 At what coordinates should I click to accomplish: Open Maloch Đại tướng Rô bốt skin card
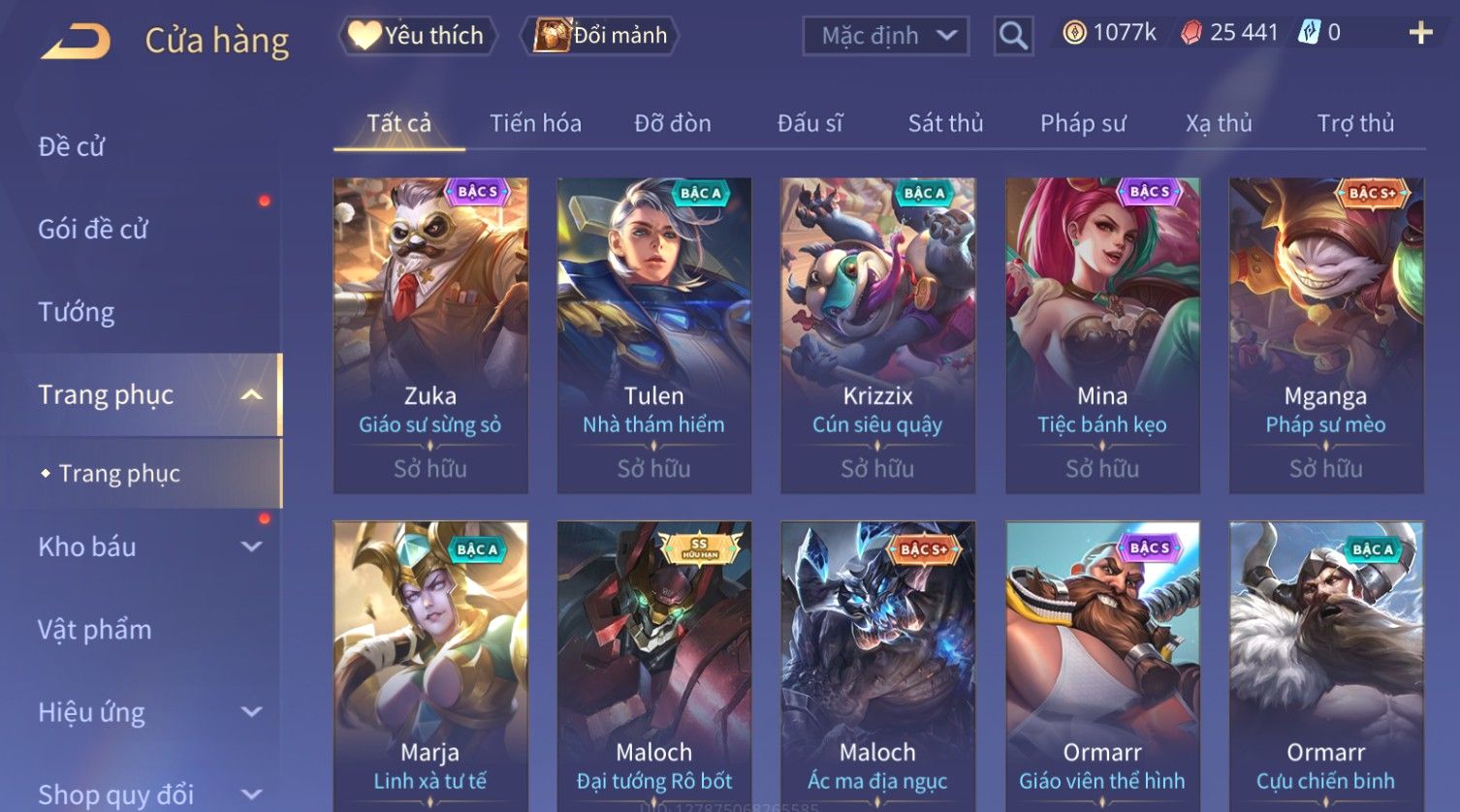(x=654, y=666)
